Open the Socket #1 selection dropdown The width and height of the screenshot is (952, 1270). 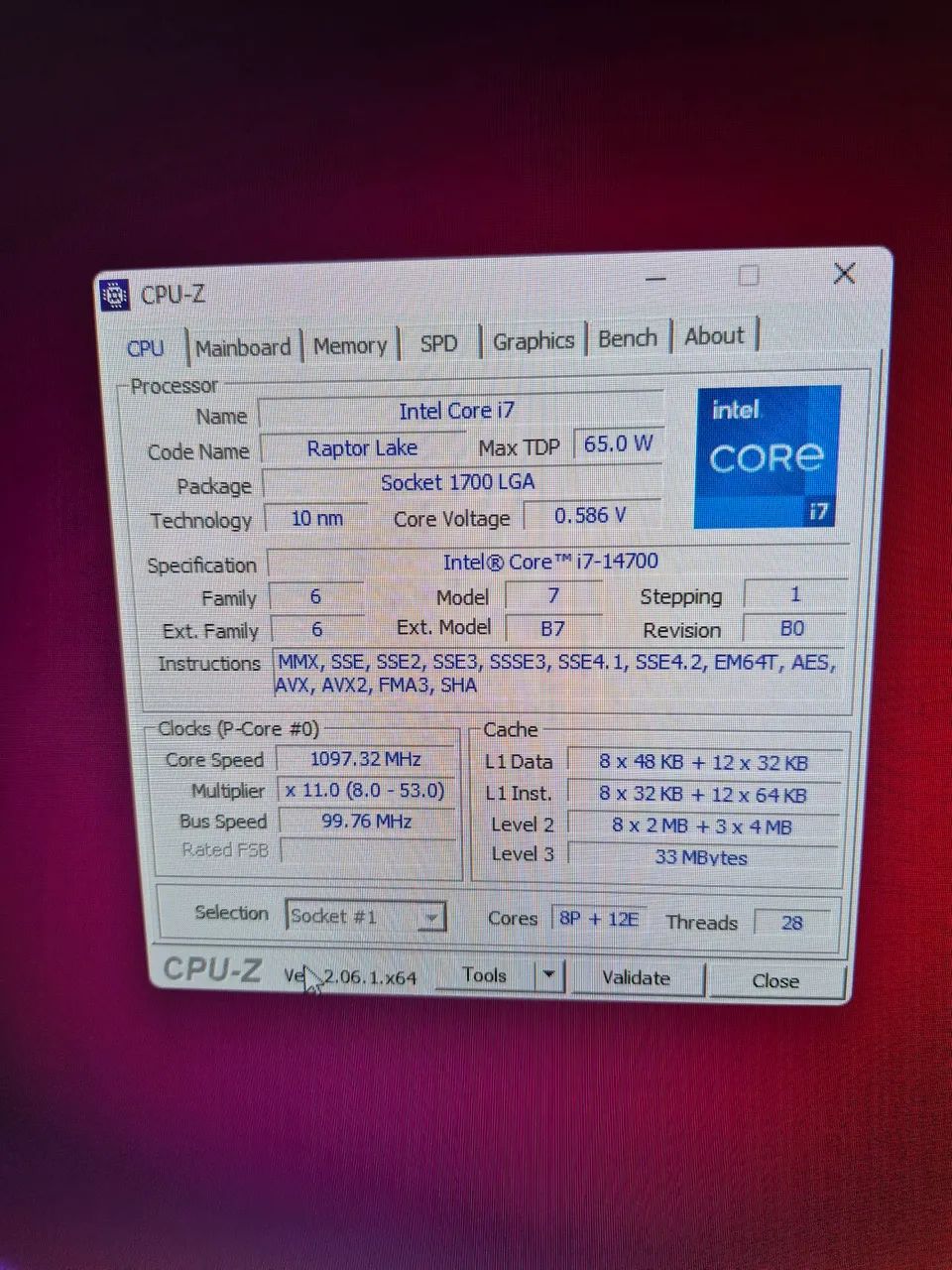pos(365,917)
